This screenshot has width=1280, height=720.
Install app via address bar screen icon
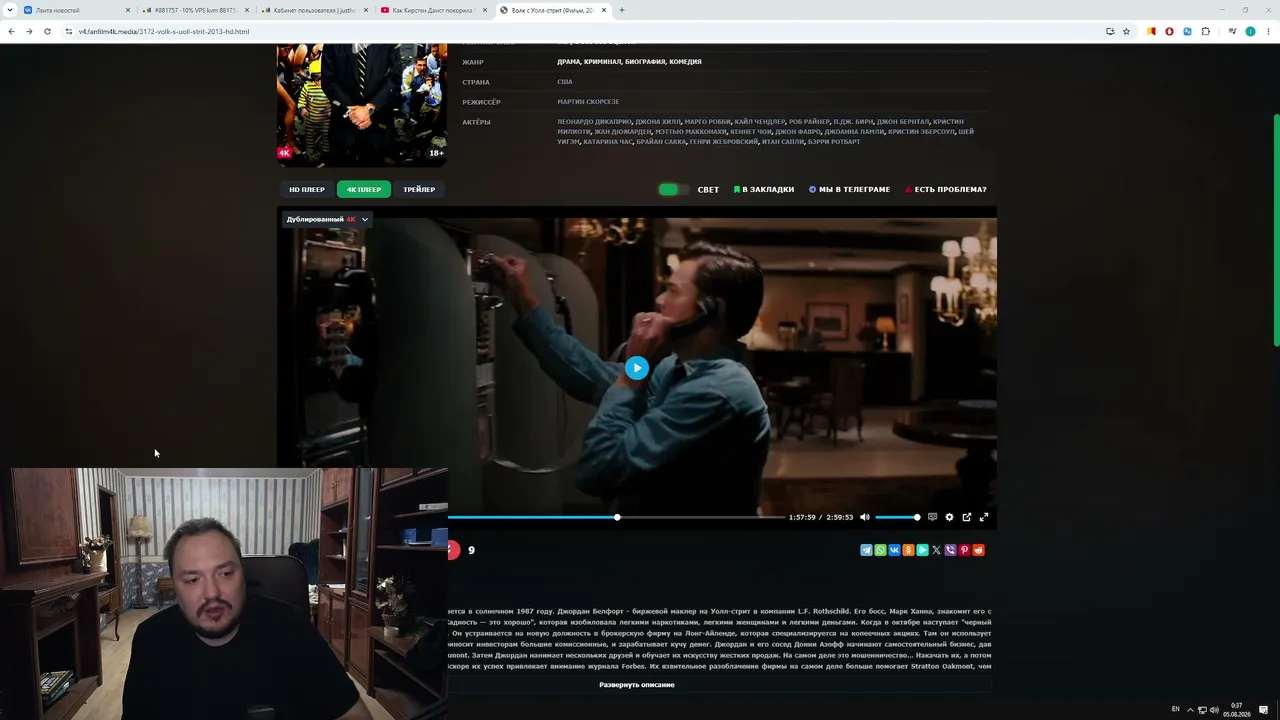pos(1110,31)
